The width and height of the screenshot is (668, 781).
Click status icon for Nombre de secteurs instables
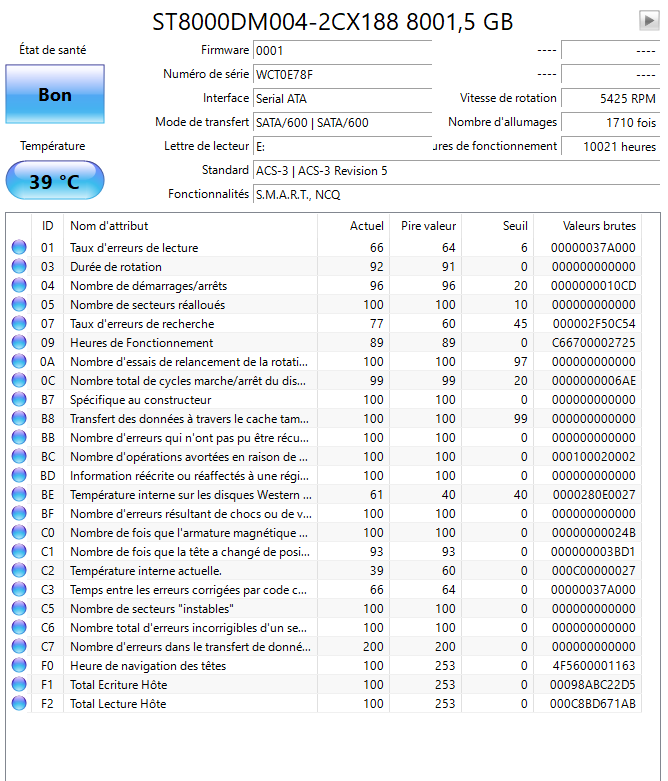click(x=19, y=608)
